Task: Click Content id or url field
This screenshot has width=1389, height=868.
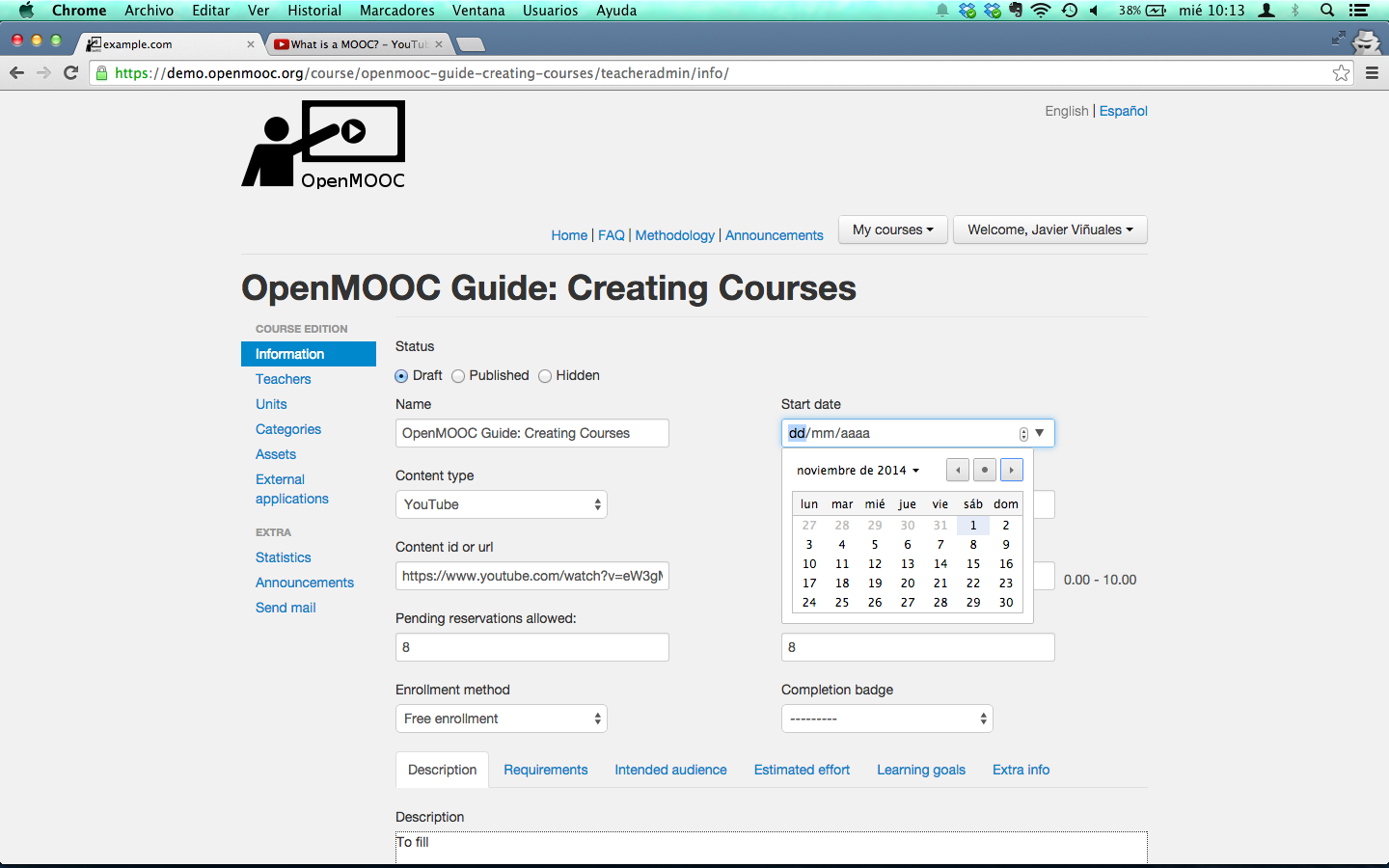Action: 532,576
